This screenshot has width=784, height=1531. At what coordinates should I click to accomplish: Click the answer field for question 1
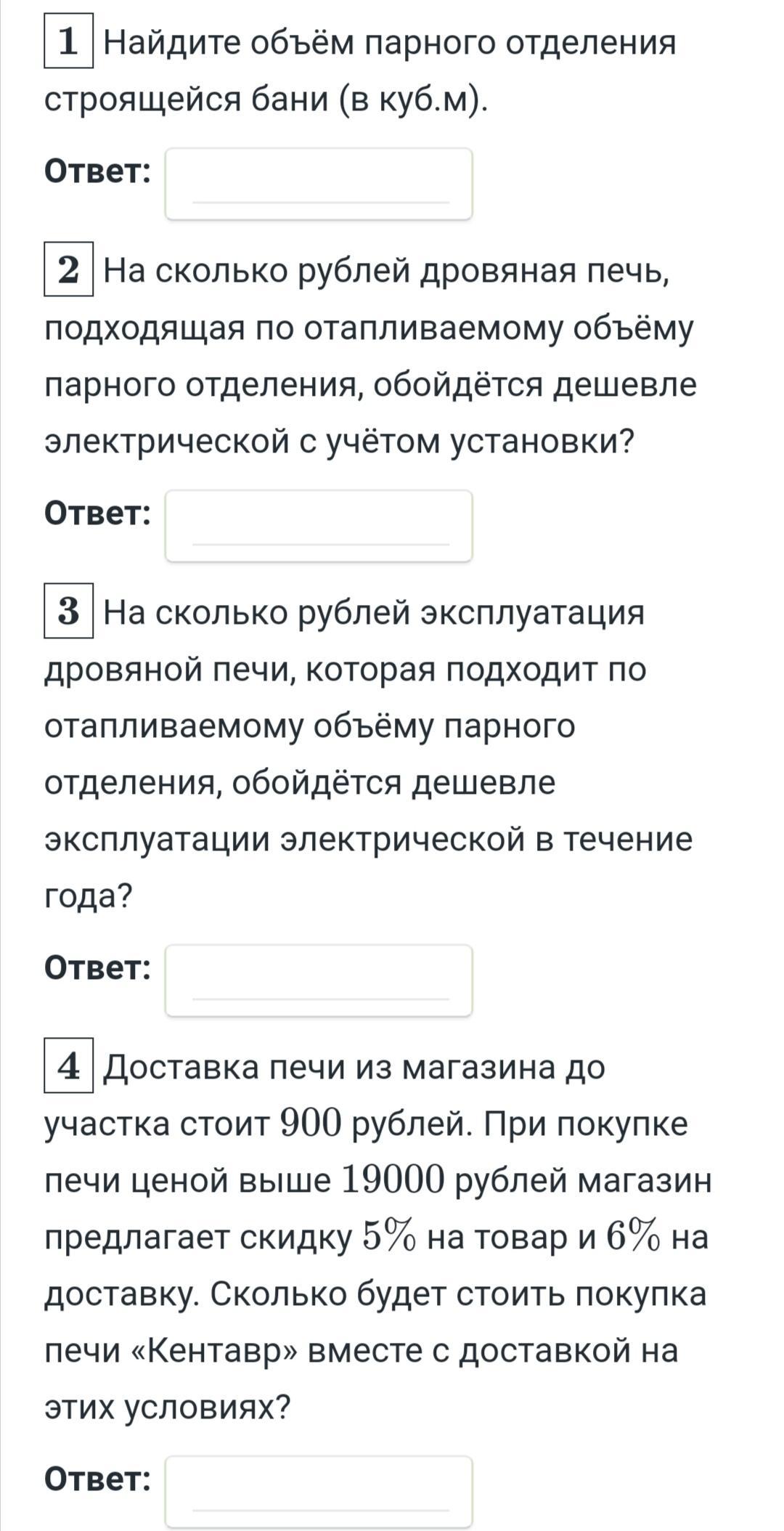click(319, 184)
